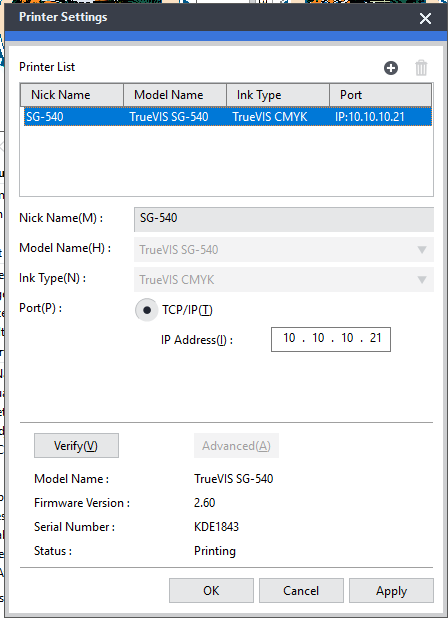This screenshot has width=448, height=618.
Task: Click the Verify button
Action: [76, 446]
